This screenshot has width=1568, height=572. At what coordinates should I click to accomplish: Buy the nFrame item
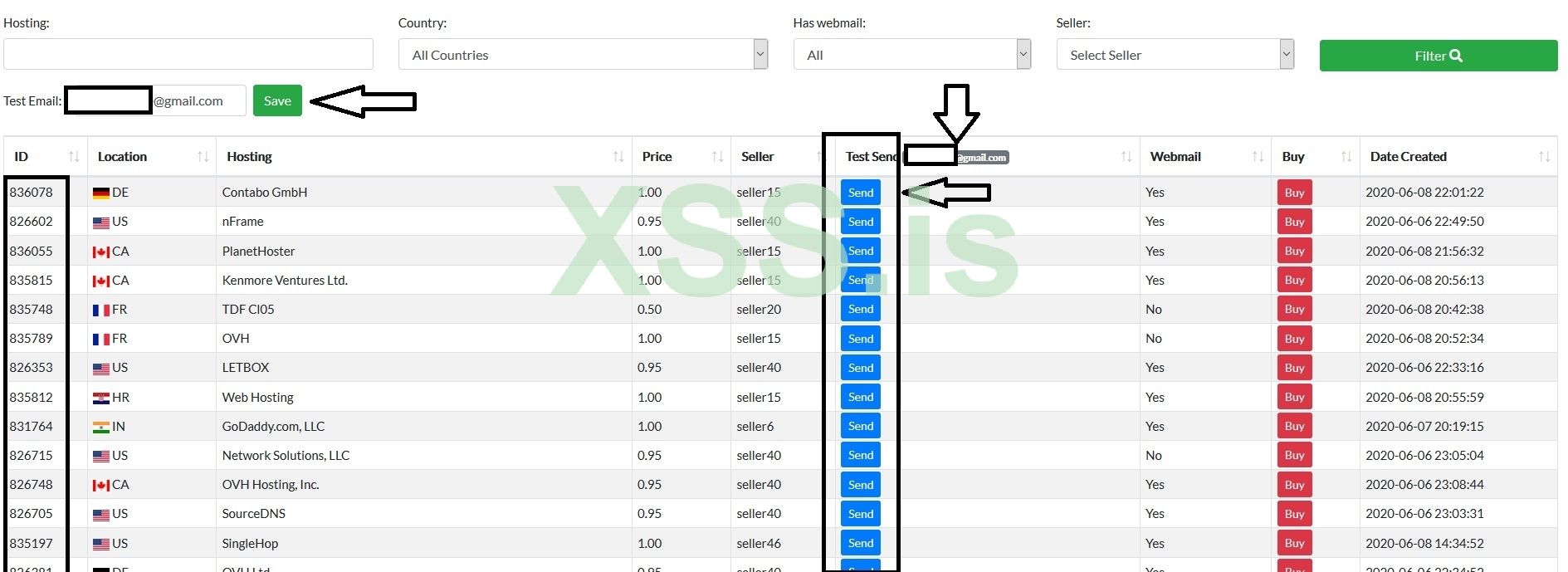point(1295,222)
